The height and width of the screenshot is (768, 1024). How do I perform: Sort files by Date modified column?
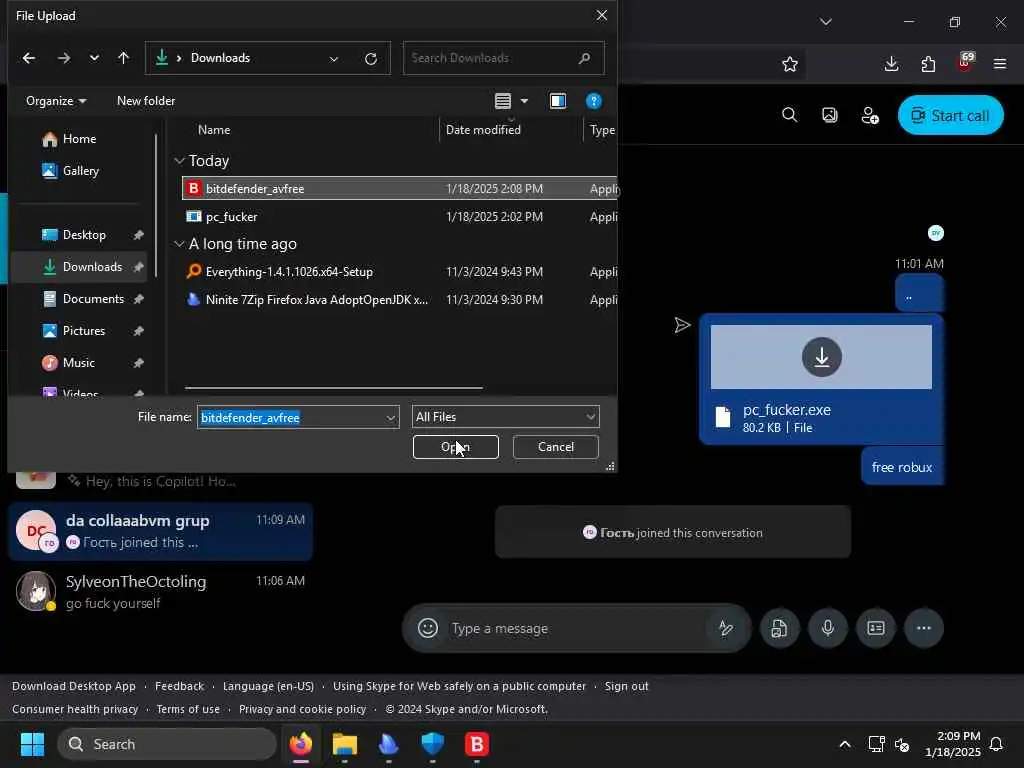(483, 129)
